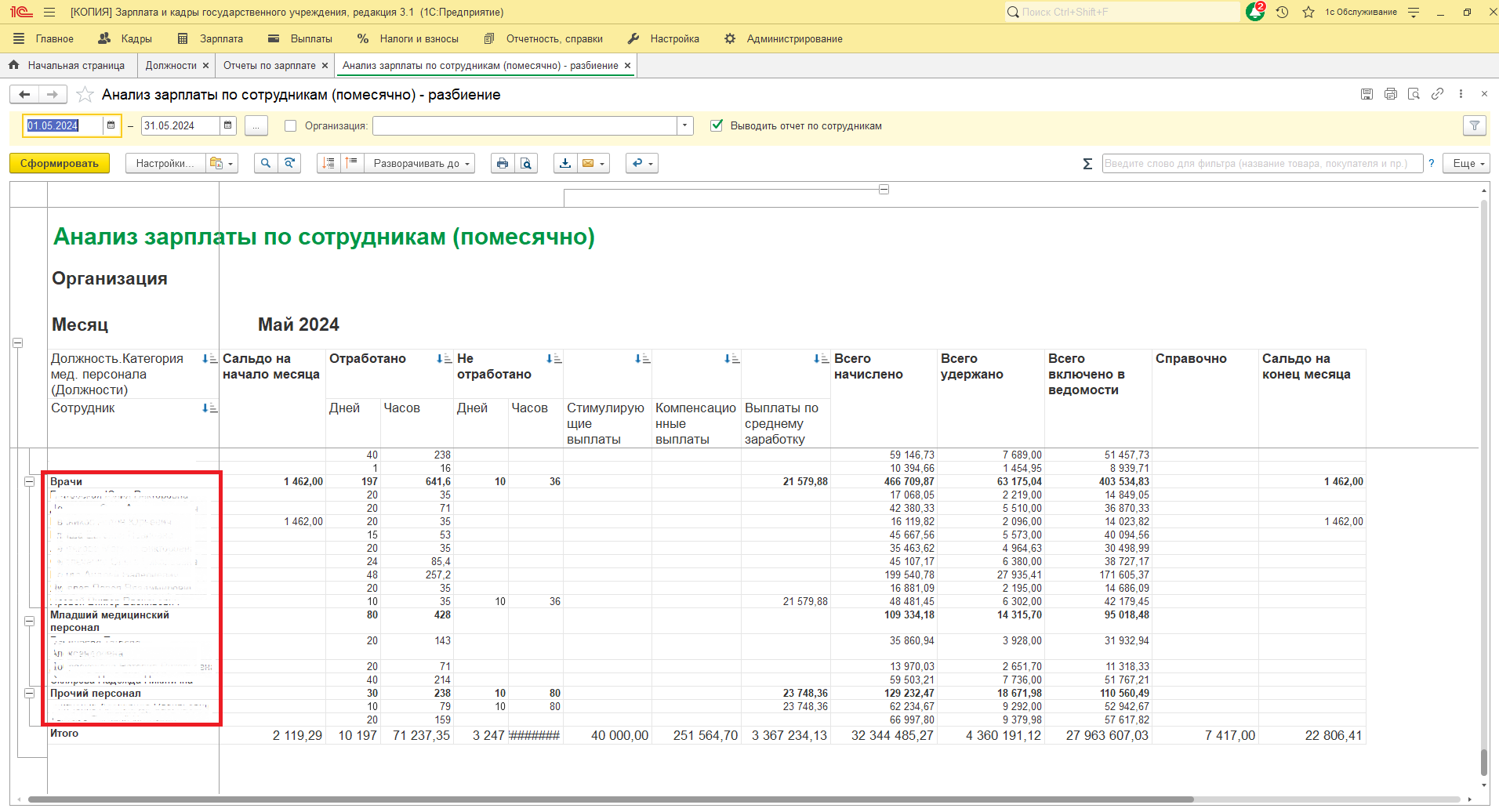
Task: Print the report via the toolbar printer icon
Action: [x=503, y=163]
